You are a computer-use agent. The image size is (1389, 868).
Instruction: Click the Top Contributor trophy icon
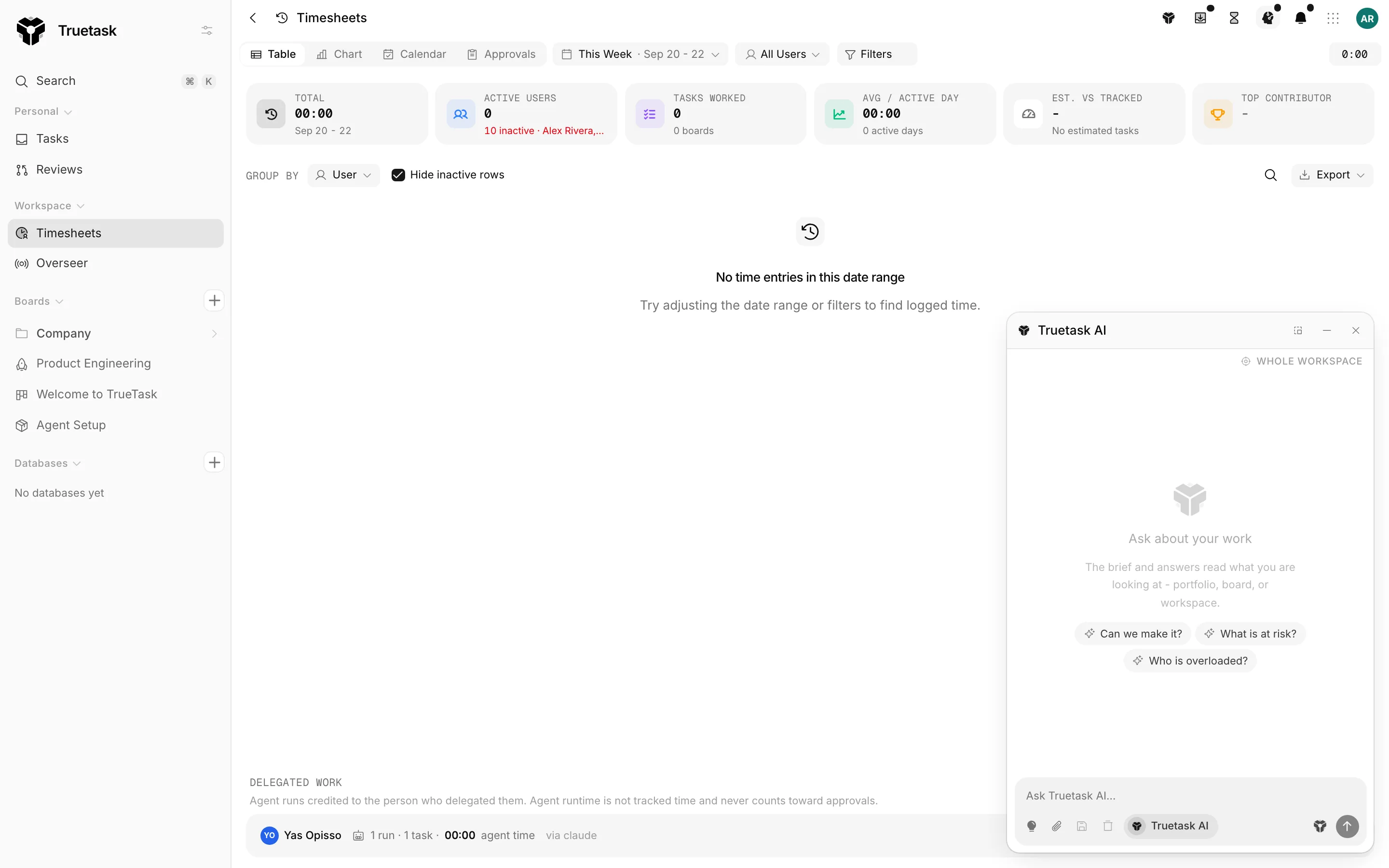click(1217, 114)
